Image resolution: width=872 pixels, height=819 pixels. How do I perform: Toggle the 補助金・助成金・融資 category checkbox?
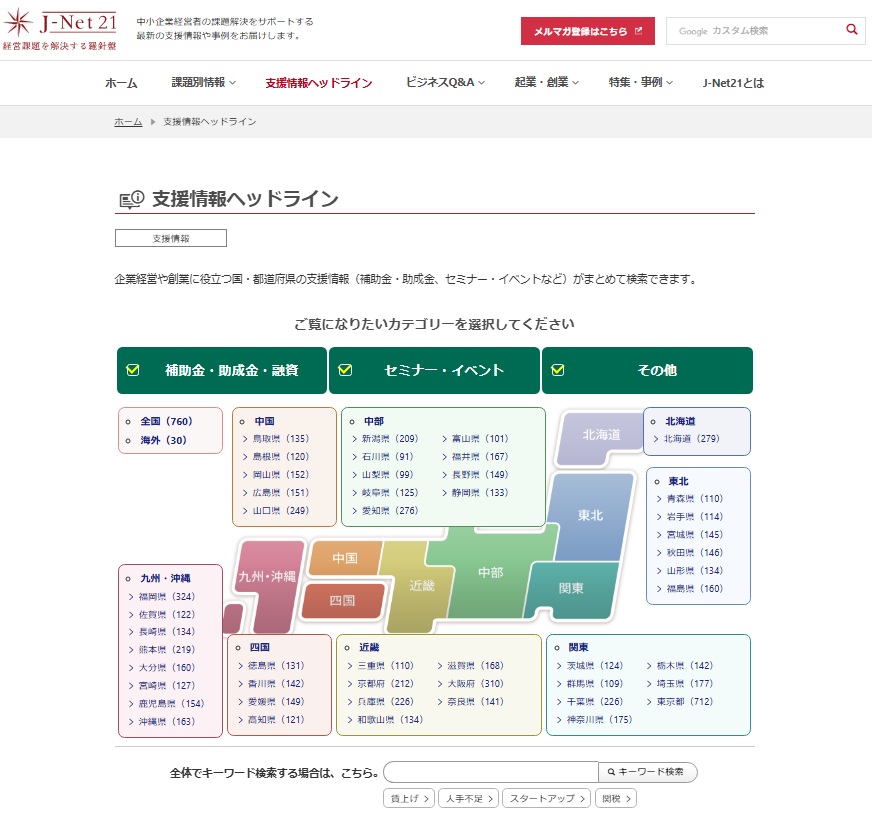133,370
